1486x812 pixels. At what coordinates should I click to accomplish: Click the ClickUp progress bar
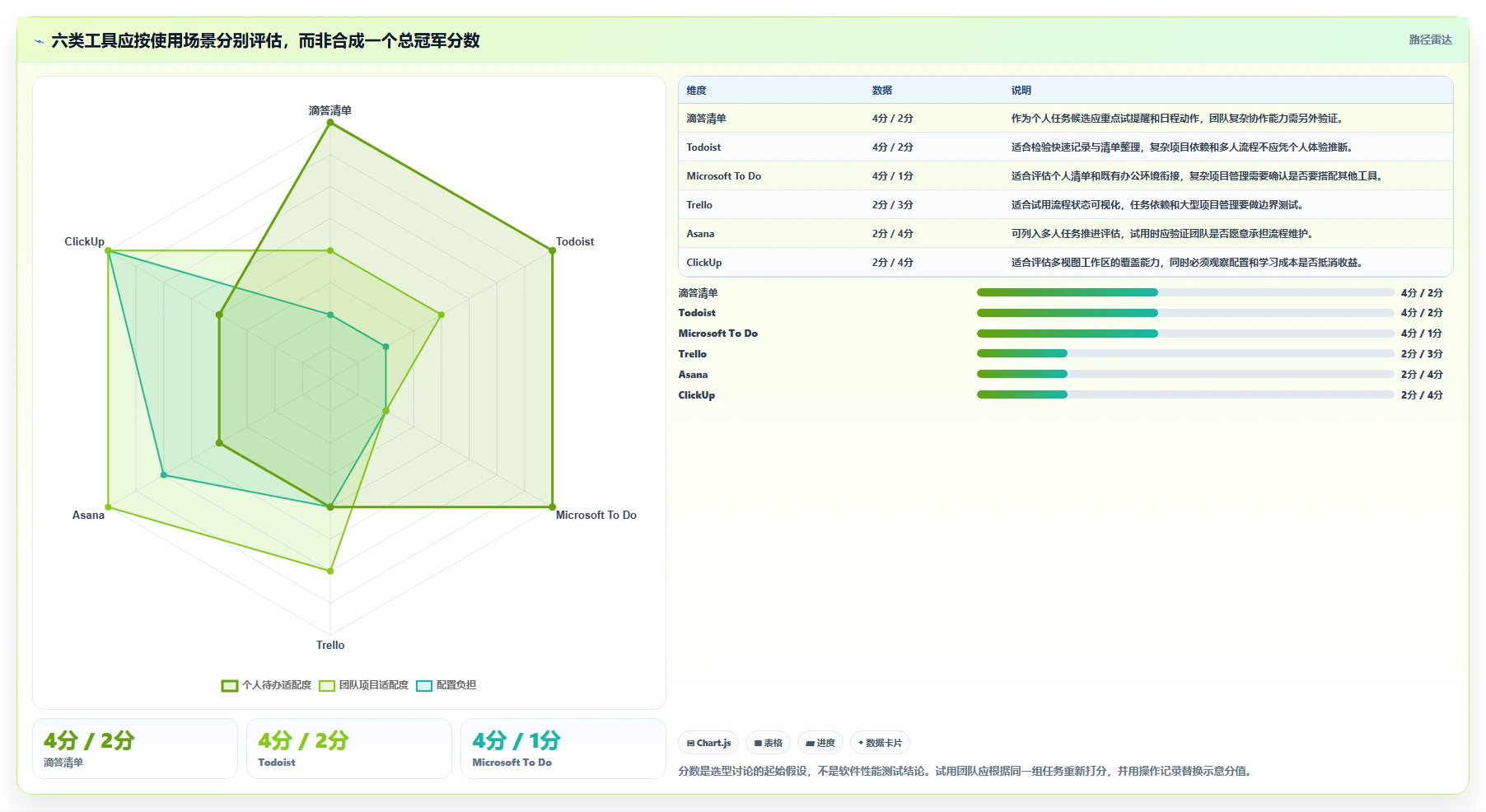pyautogui.click(x=1185, y=394)
